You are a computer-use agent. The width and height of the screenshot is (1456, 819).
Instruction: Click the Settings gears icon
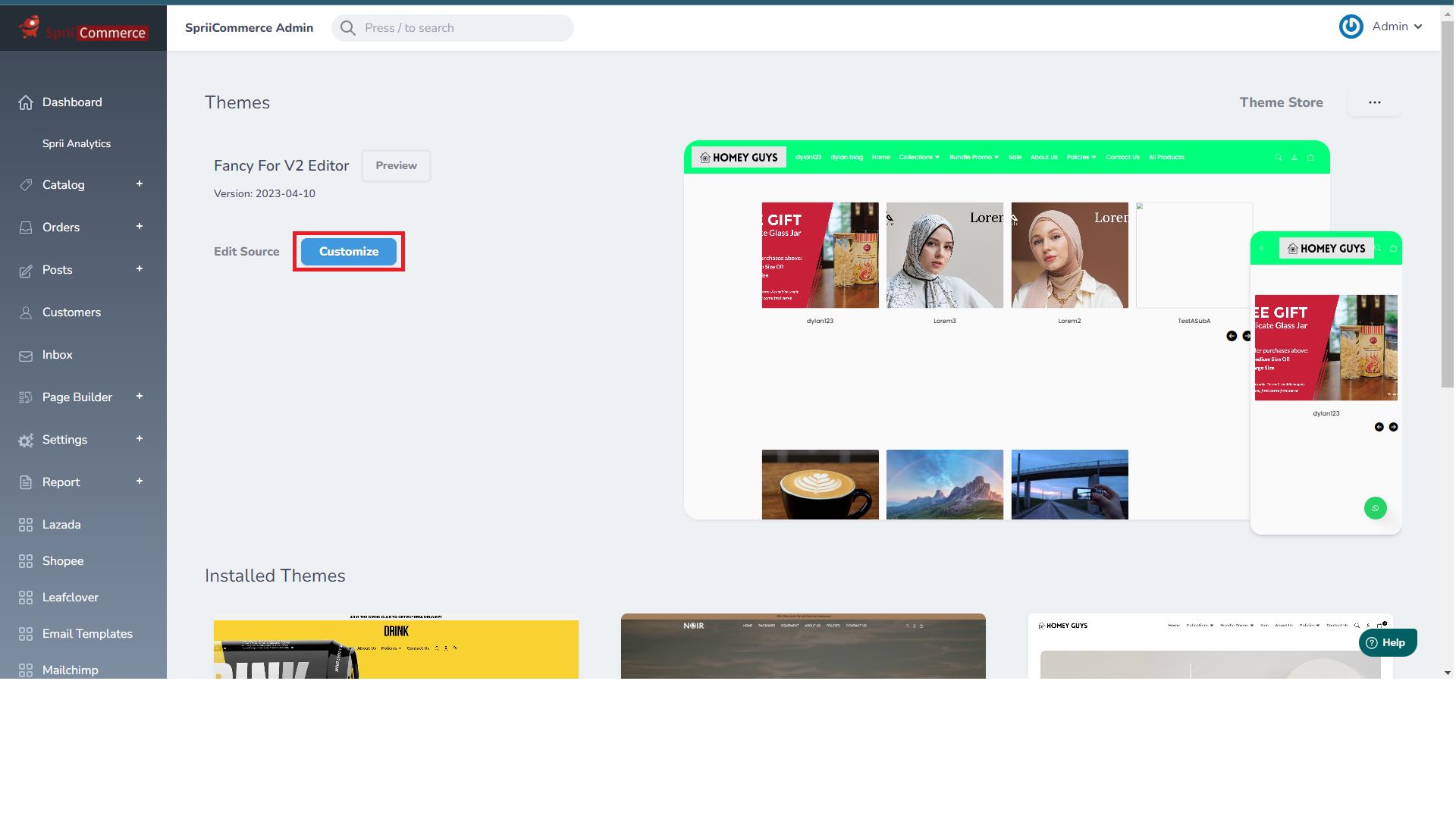pyautogui.click(x=26, y=441)
